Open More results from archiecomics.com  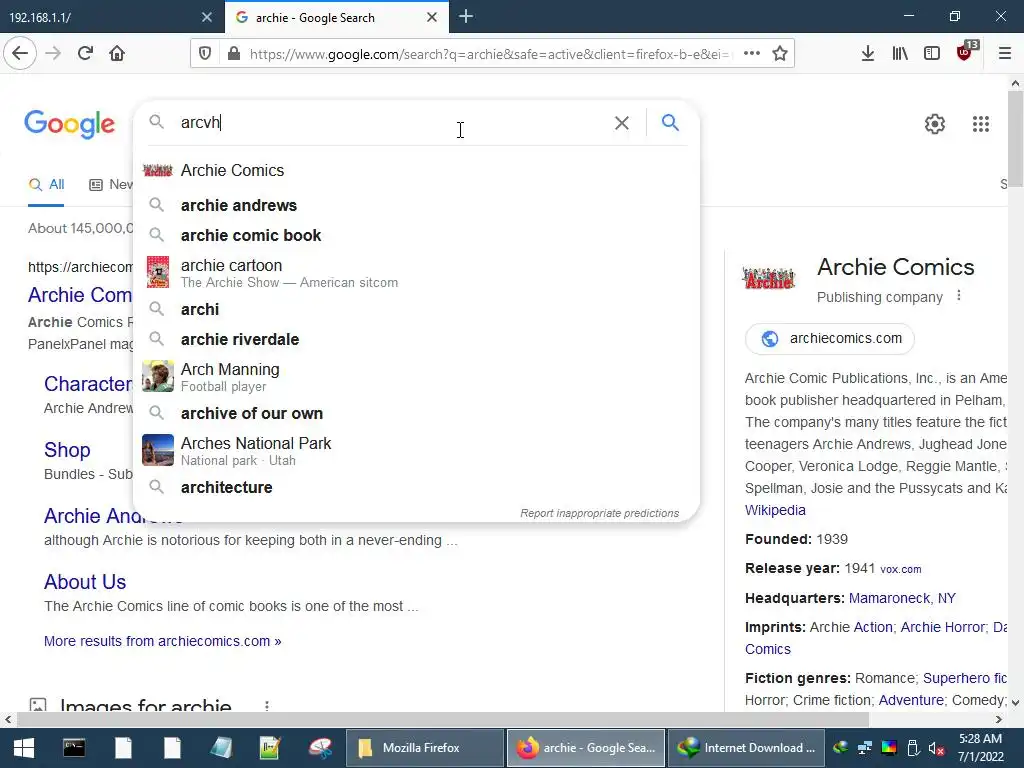pos(163,641)
